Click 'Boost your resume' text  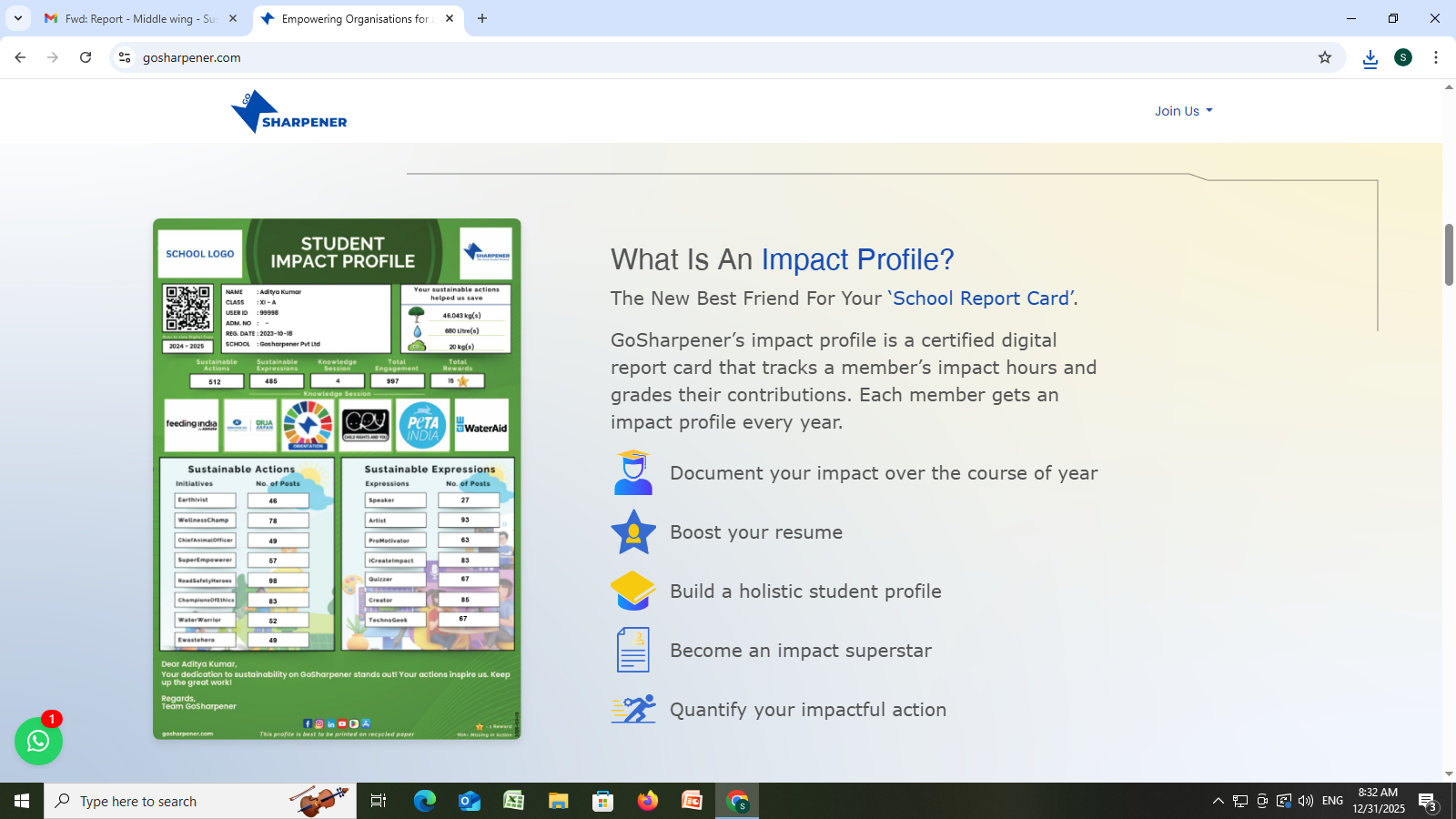(x=756, y=532)
